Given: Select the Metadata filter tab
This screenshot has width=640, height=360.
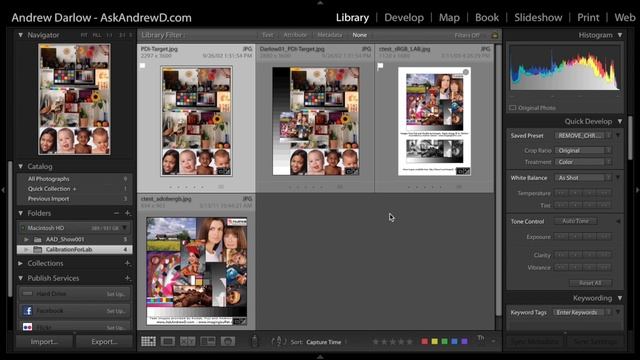Looking at the screenshot, I should 329,35.
